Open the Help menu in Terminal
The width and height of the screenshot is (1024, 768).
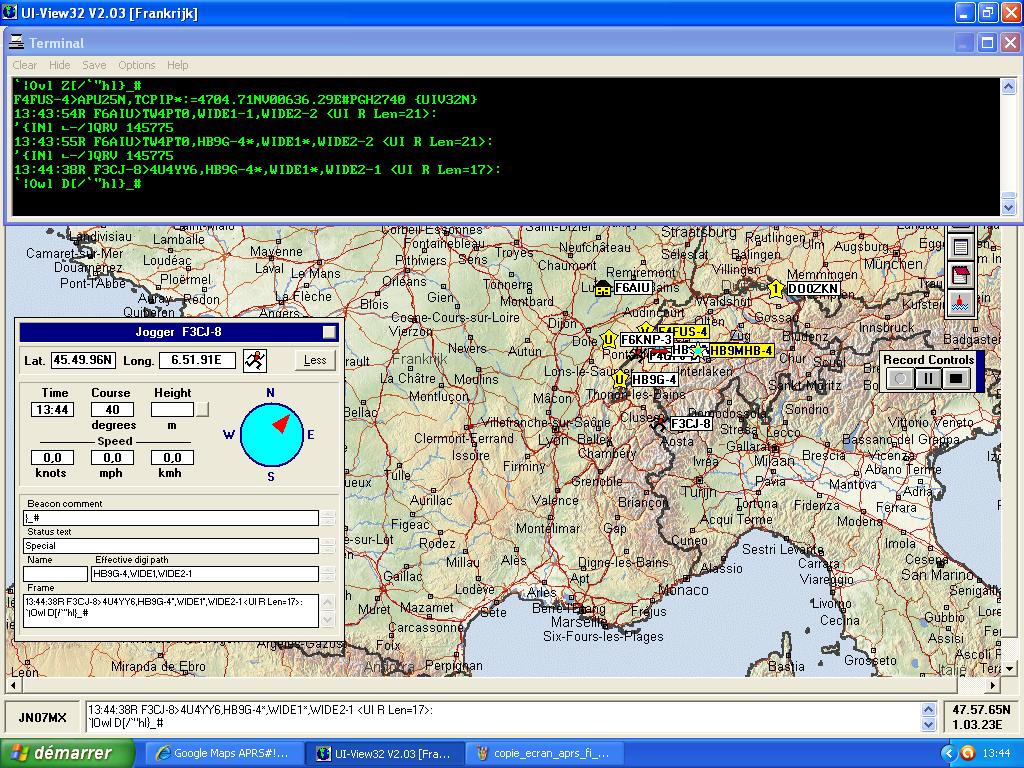coord(178,65)
